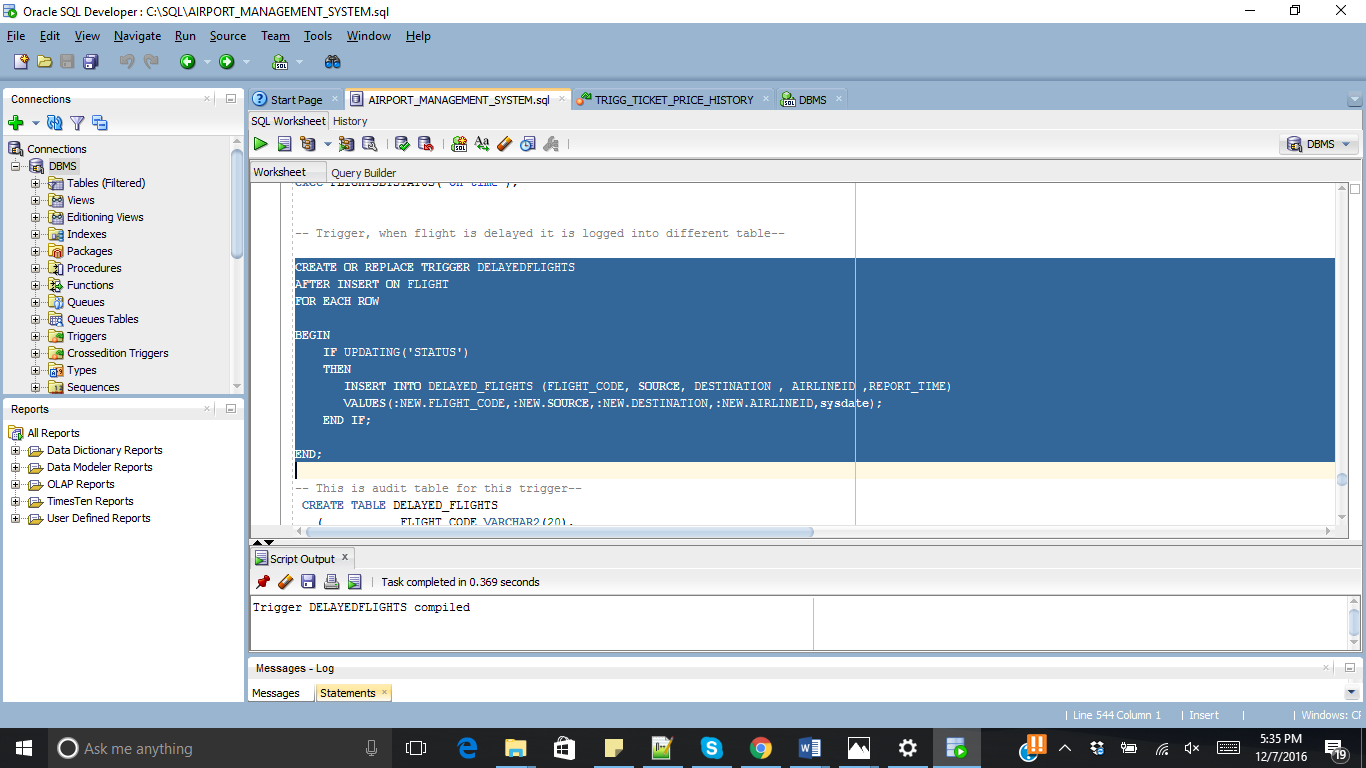Viewport: 1366px width, 768px height.
Task: Run statement with the green play icon
Action: pos(260,144)
